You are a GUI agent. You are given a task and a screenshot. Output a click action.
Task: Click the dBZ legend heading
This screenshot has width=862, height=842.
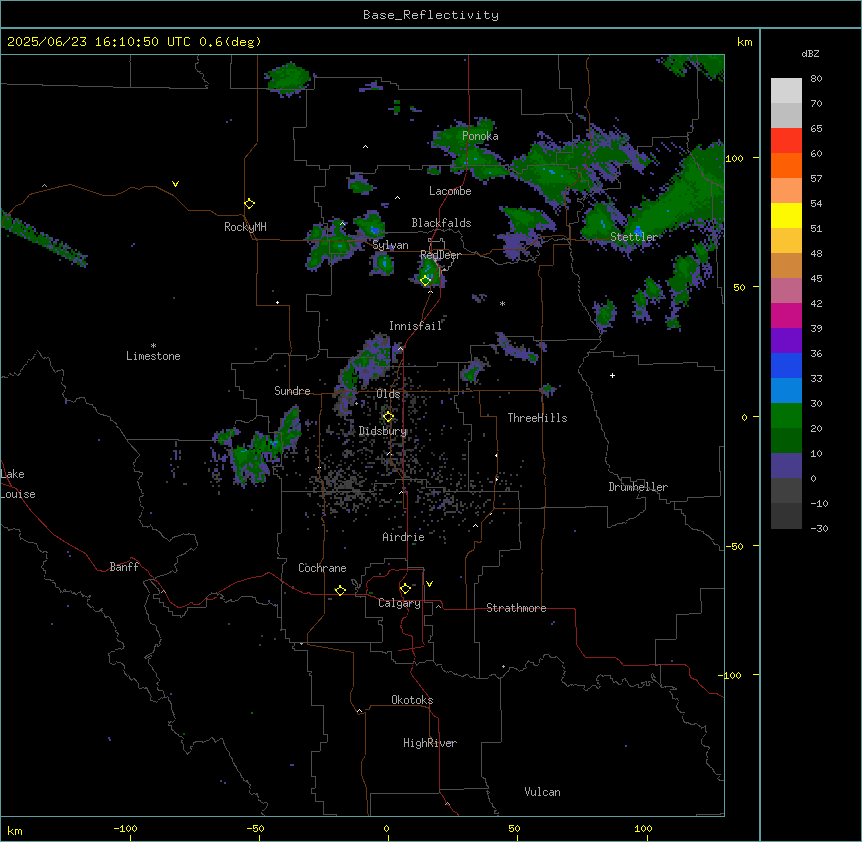click(810, 53)
